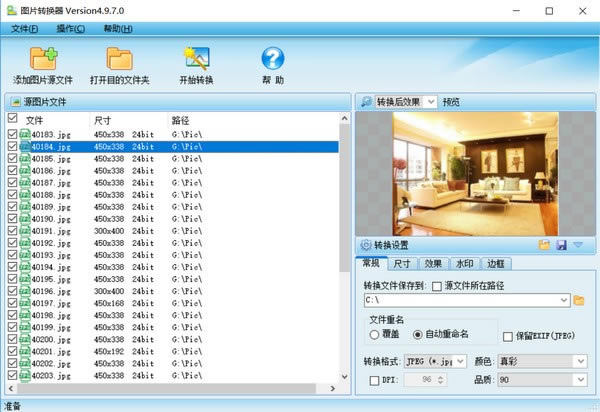
Task: Open the 转换格式 JPEG format dropdown
Action: click(x=460, y=361)
